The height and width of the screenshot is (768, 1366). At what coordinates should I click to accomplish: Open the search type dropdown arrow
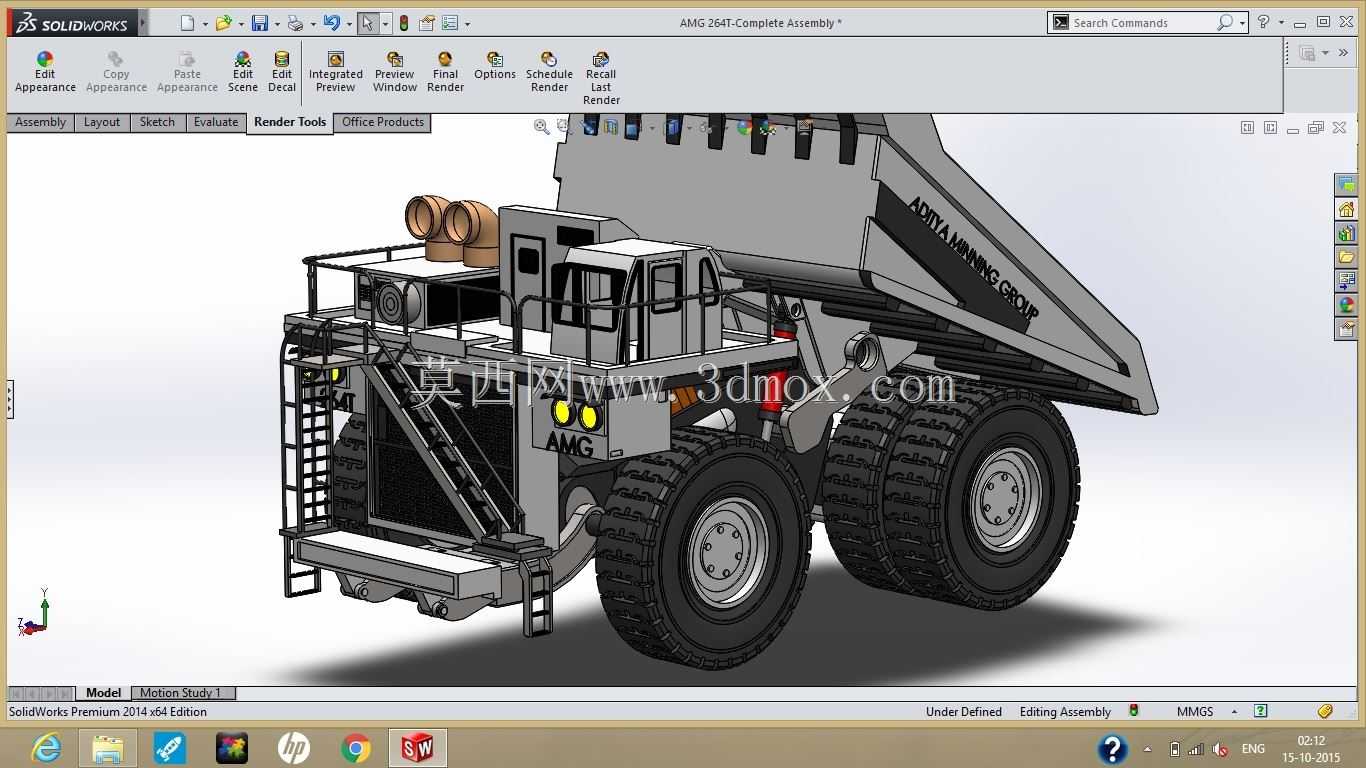[x=1242, y=23]
